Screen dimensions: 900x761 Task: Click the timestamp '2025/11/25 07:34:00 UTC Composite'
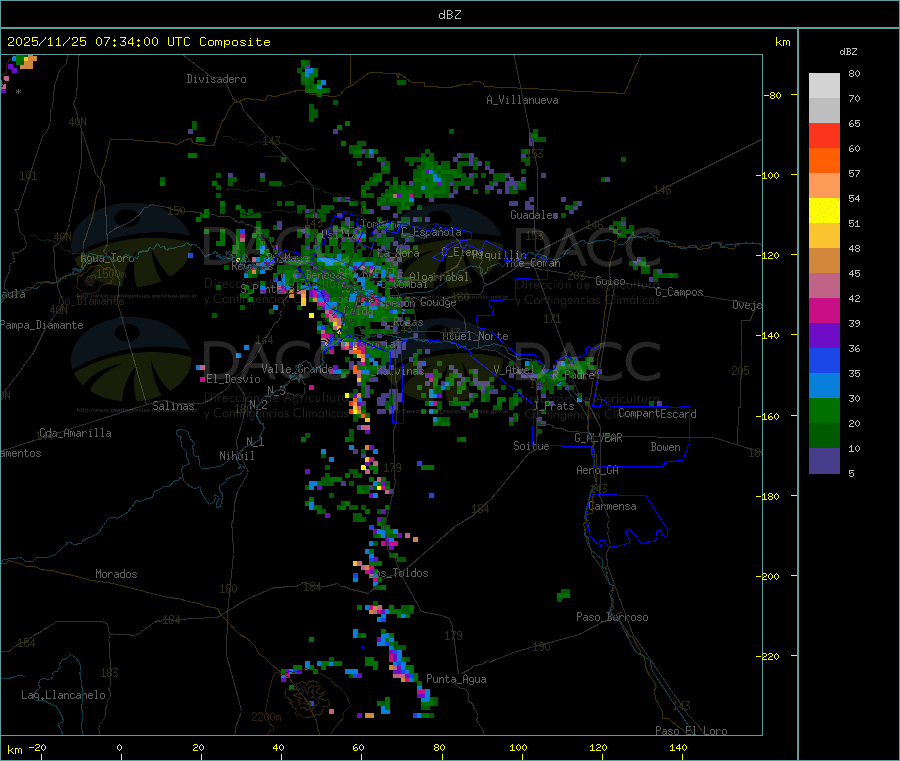[138, 42]
